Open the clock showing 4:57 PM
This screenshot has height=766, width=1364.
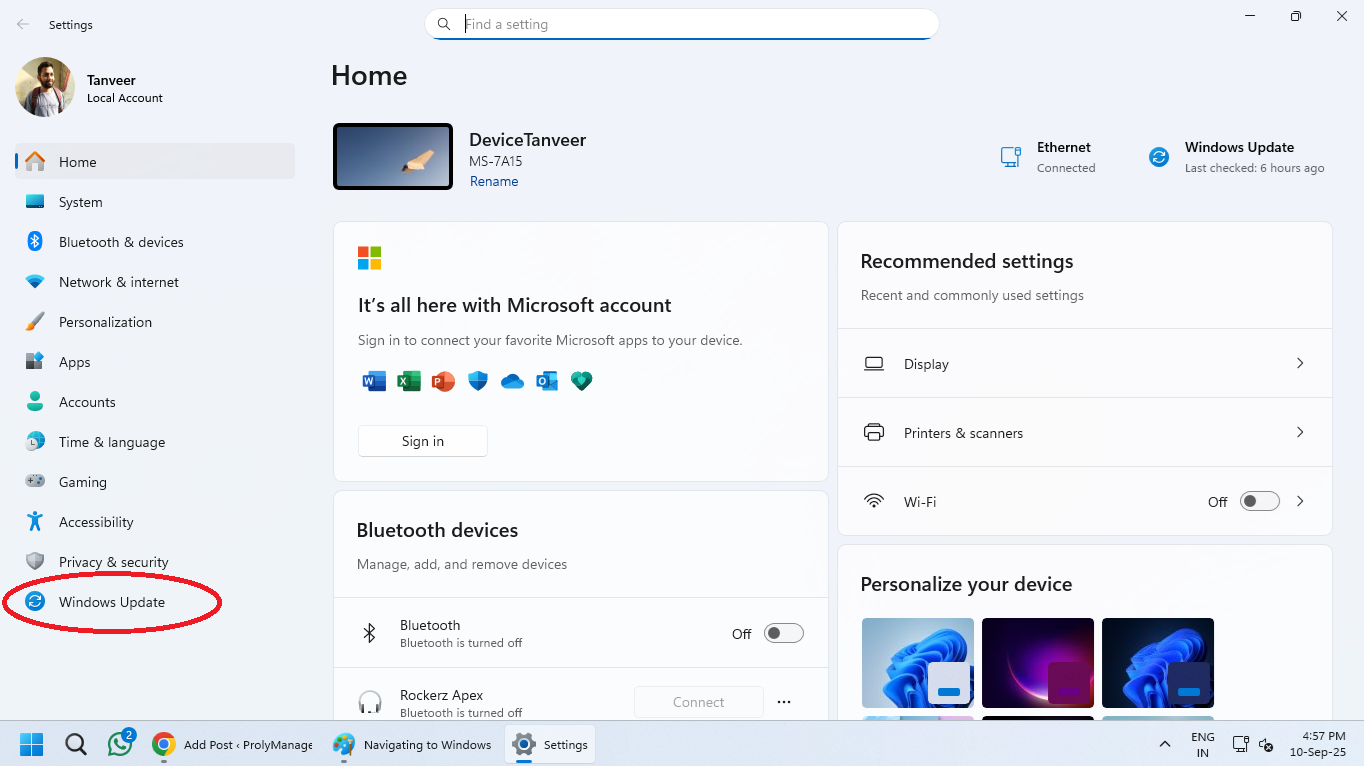pyautogui.click(x=1318, y=744)
